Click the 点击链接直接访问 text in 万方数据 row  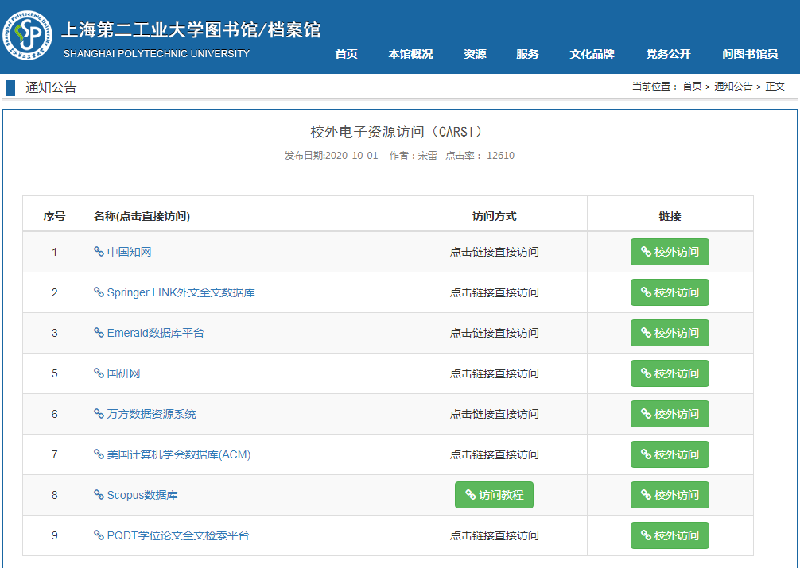click(494, 414)
